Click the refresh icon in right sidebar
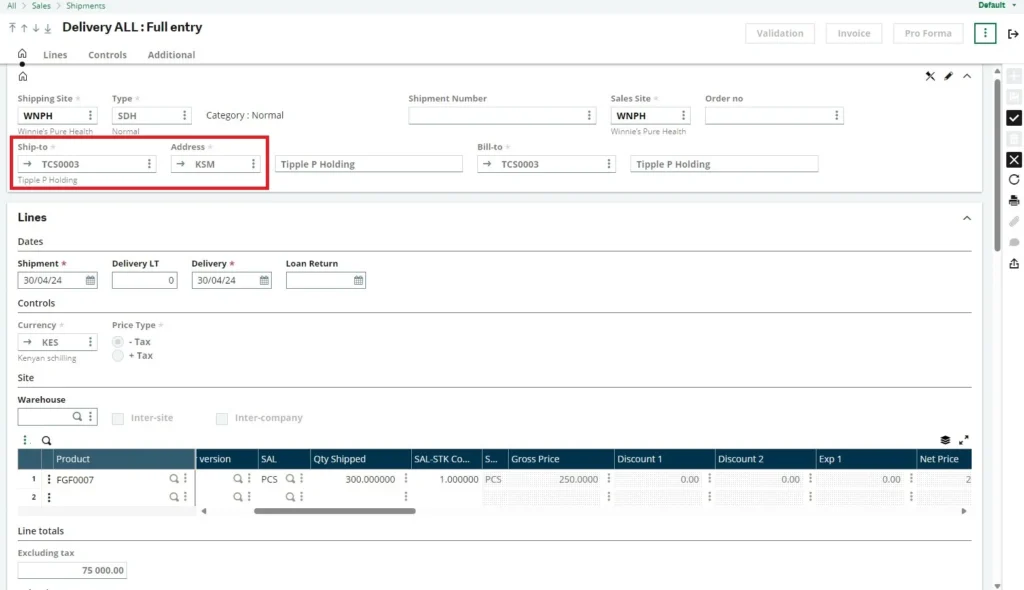The width and height of the screenshot is (1024, 590). pyautogui.click(x=1014, y=180)
